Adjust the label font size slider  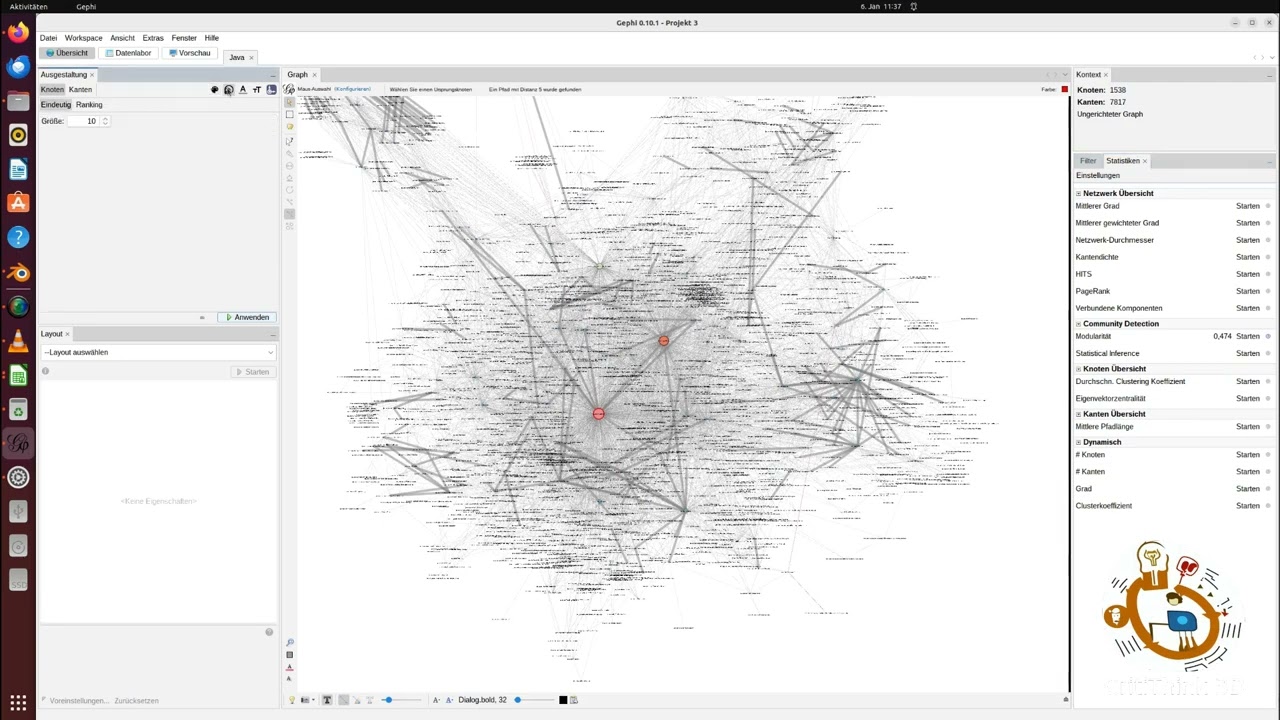534,700
